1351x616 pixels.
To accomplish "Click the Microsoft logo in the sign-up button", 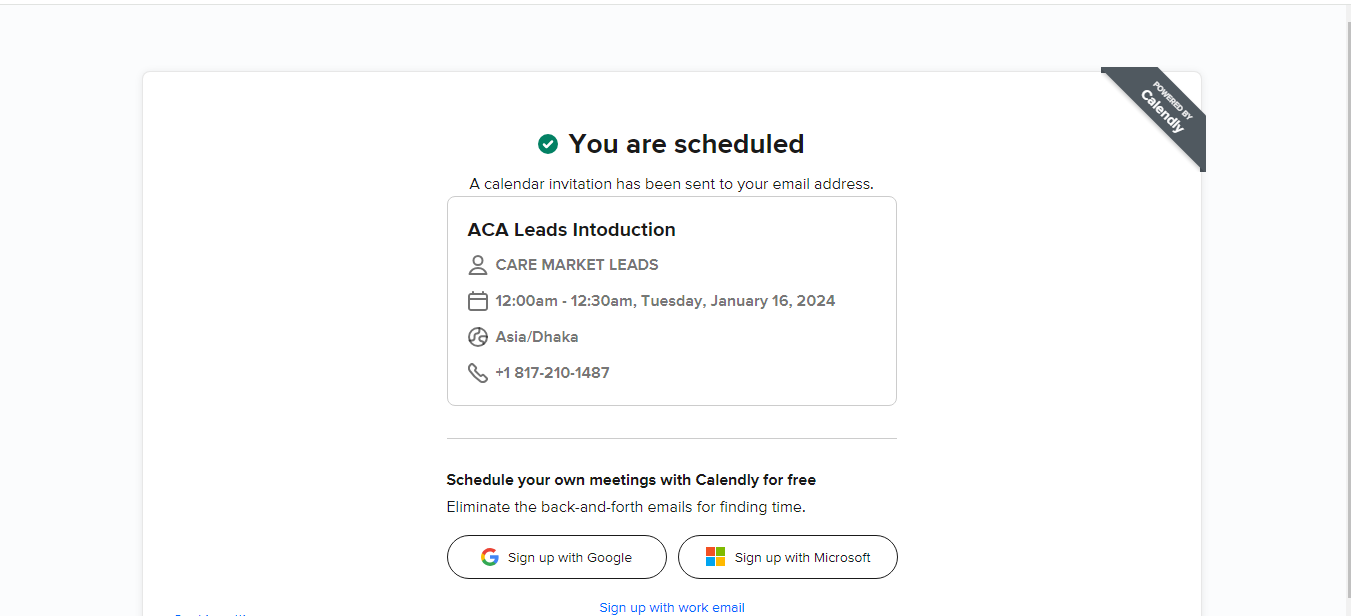I will [715, 557].
